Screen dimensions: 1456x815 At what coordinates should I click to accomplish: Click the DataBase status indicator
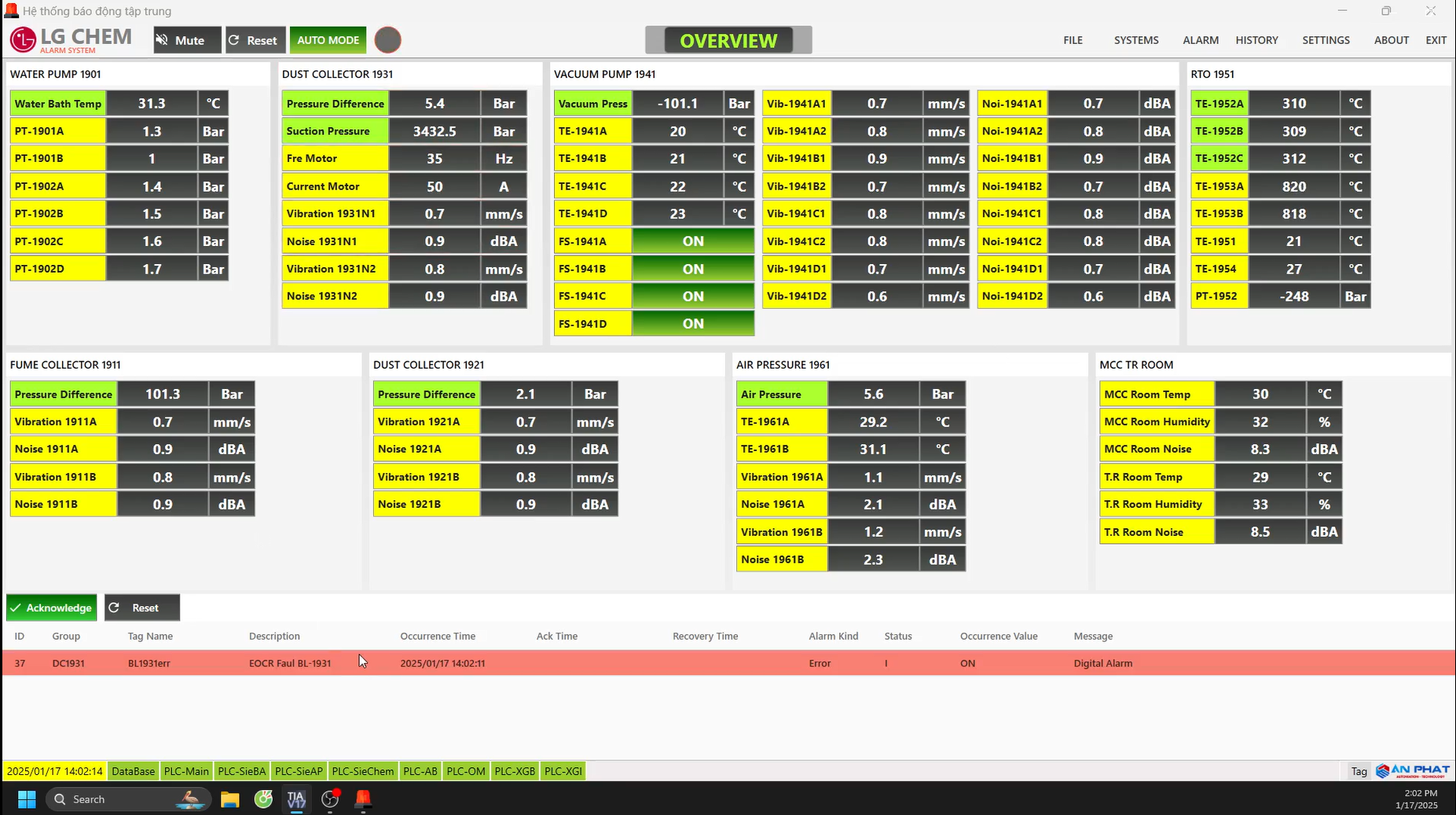(133, 771)
